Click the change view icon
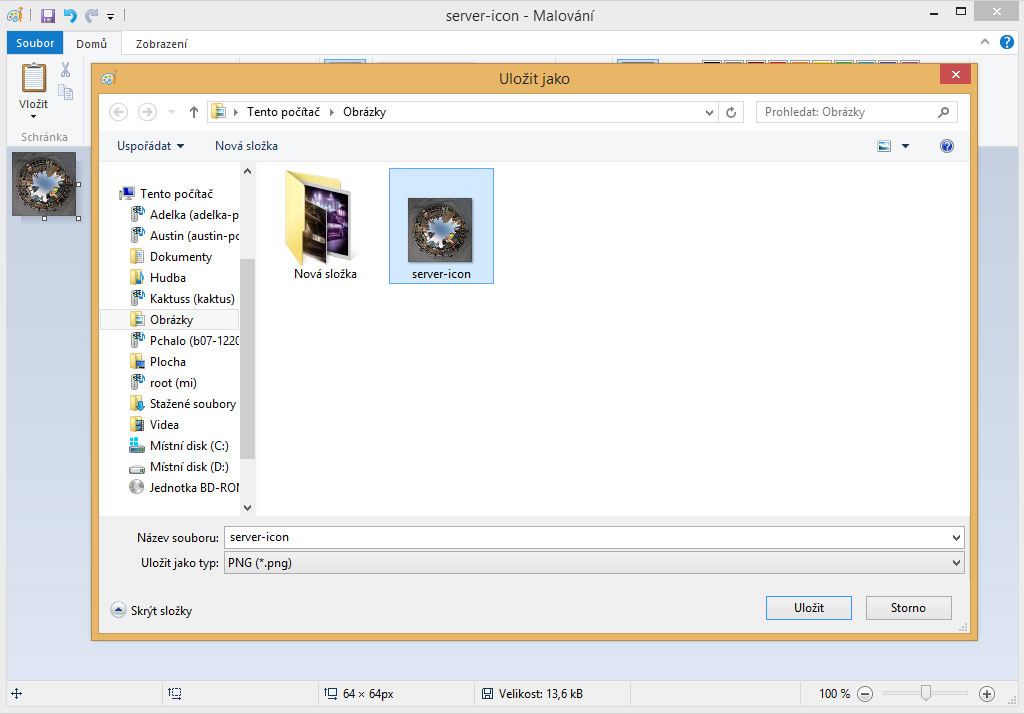This screenshot has width=1024, height=714. click(x=884, y=146)
